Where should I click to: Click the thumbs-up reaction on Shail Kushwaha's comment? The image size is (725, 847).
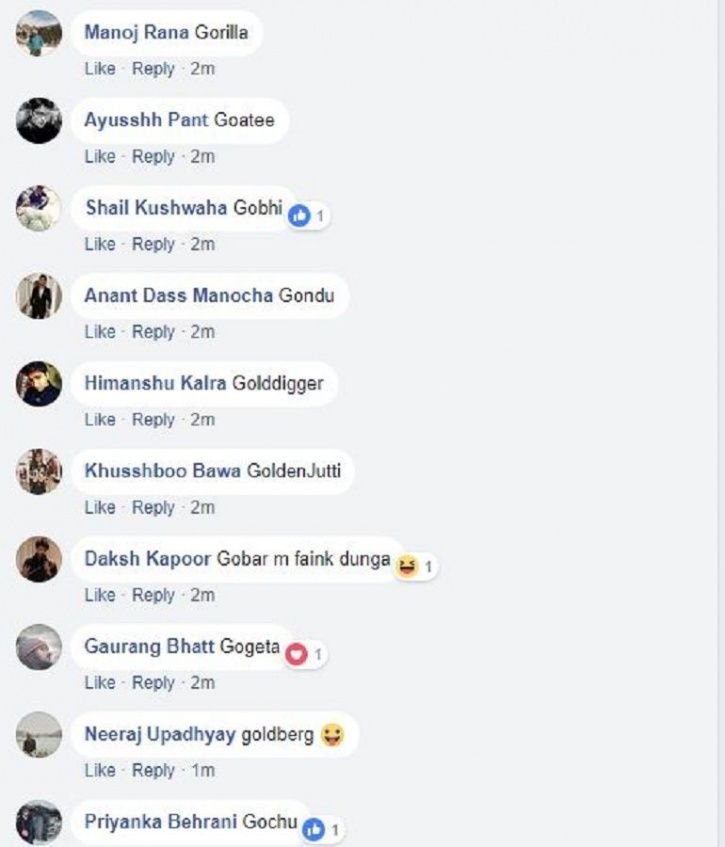(x=299, y=216)
